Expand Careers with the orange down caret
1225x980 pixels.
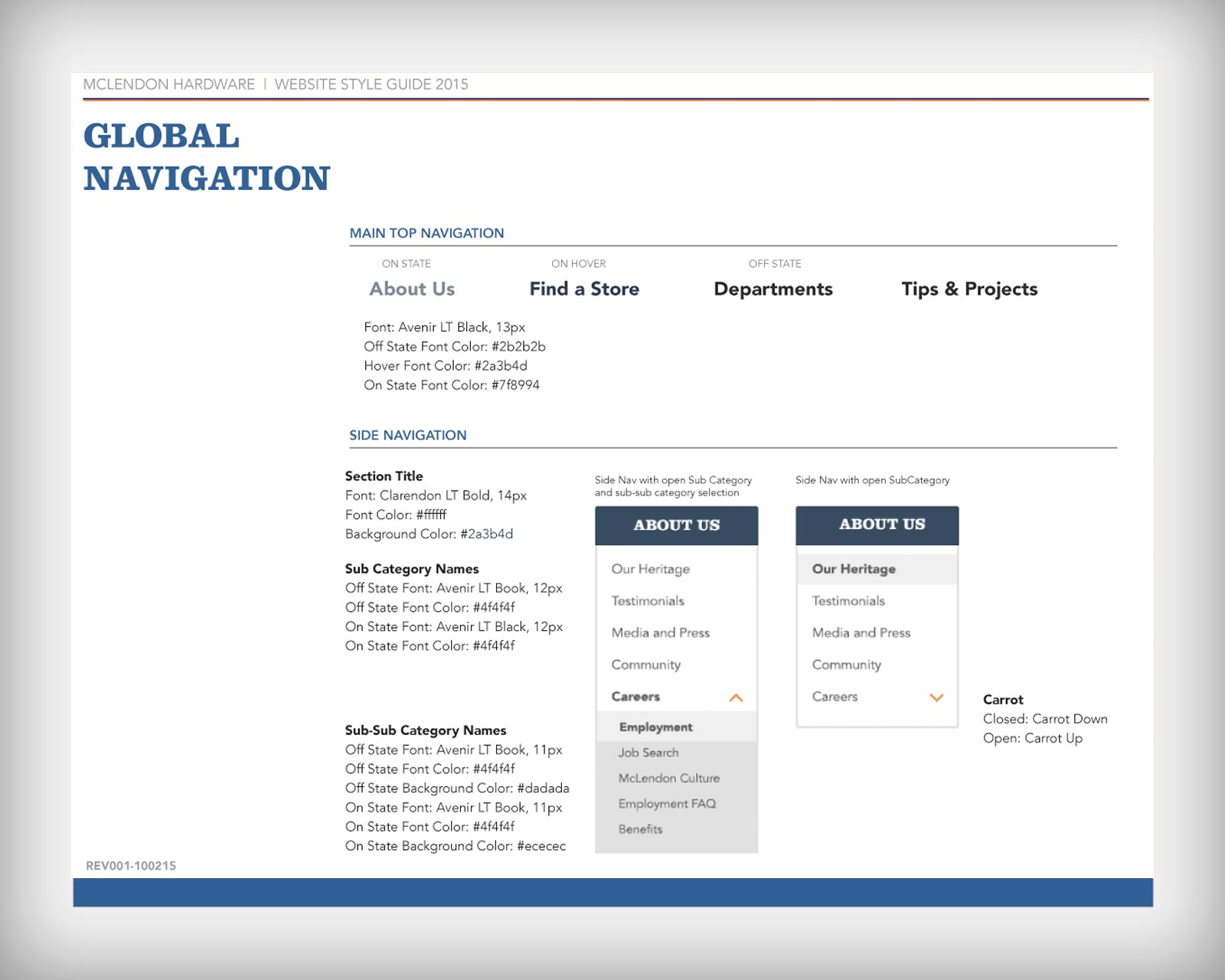936,697
